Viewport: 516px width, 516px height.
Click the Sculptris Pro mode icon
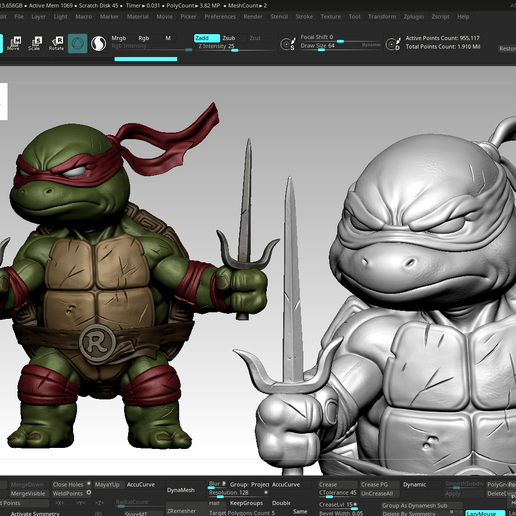click(98, 43)
